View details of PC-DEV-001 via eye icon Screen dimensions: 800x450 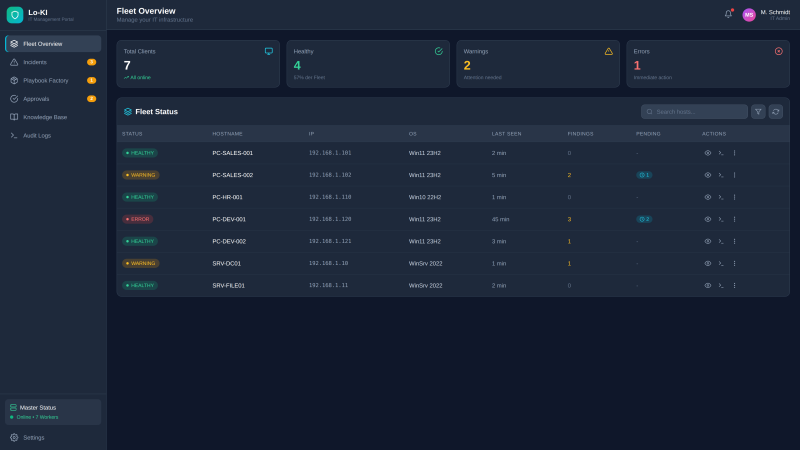pyautogui.click(x=708, y=219)
